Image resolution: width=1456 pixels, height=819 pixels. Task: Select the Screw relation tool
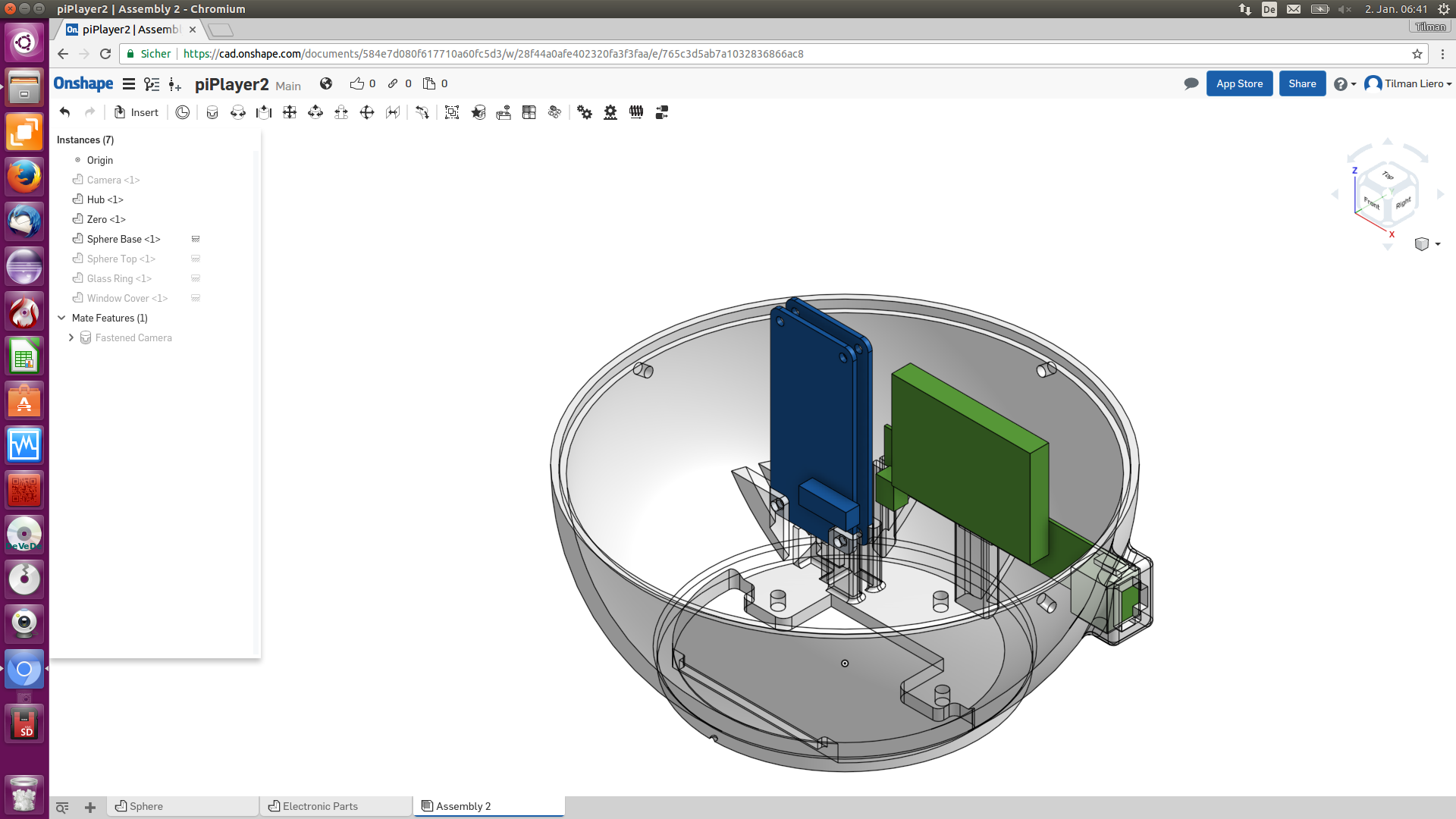[x=636, y=112]
